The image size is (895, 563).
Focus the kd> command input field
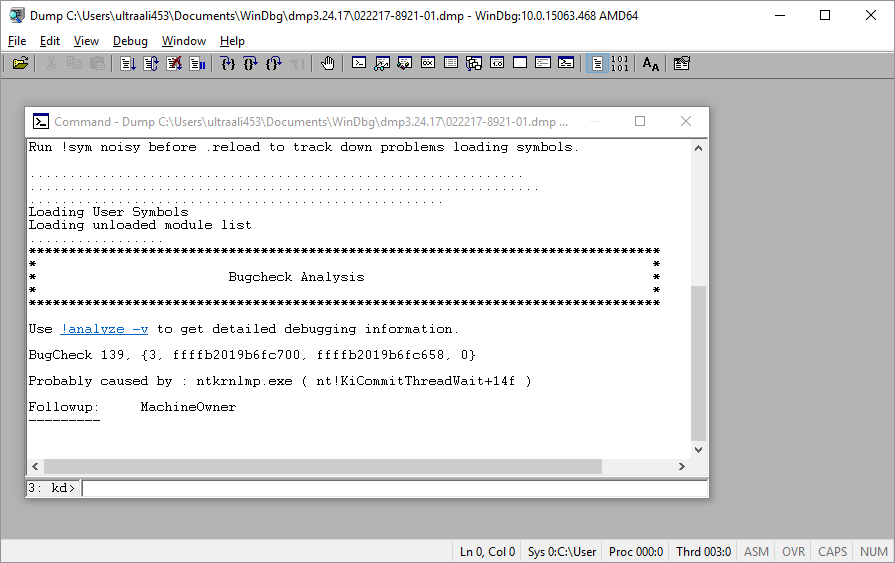pos(395,488)
